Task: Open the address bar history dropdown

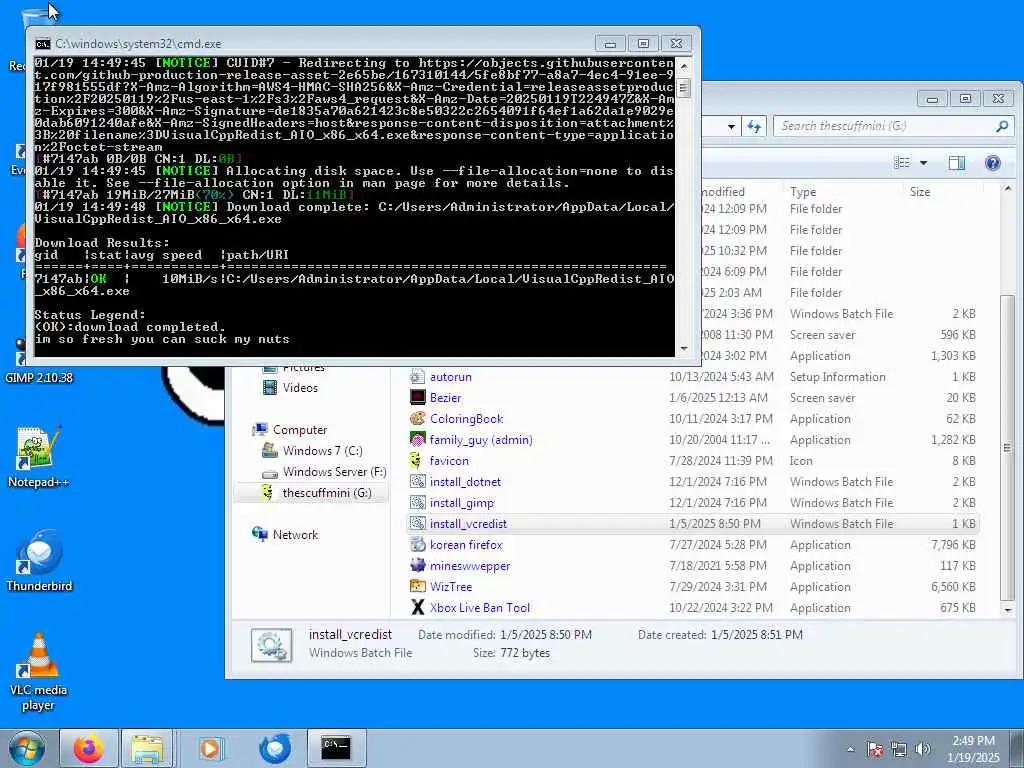Action: 731,127
